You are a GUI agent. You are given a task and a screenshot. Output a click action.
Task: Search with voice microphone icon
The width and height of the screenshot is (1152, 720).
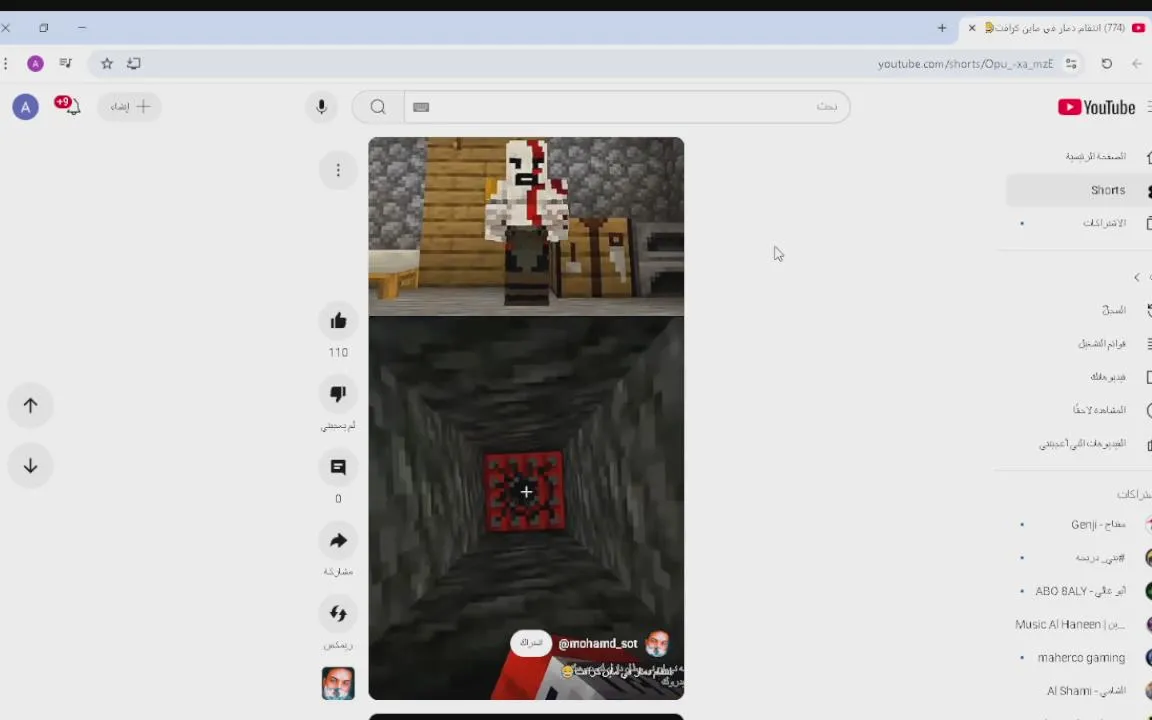pos(321,107)
